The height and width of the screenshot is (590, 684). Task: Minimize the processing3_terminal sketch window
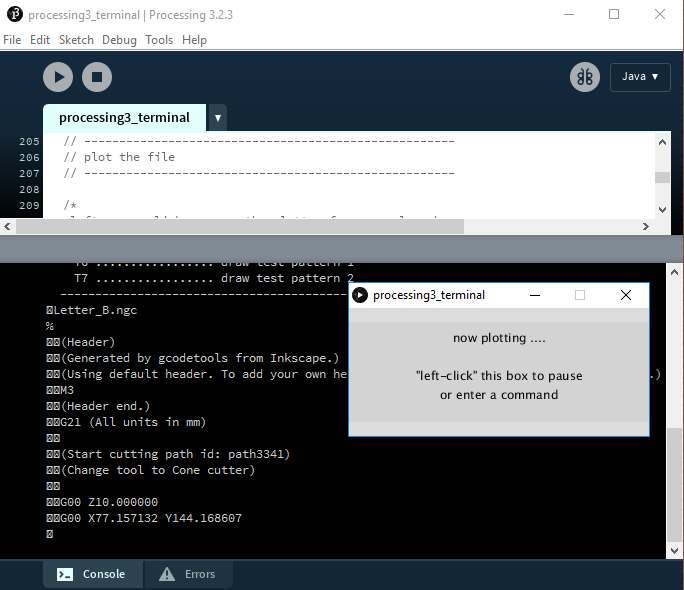[535, 295]
